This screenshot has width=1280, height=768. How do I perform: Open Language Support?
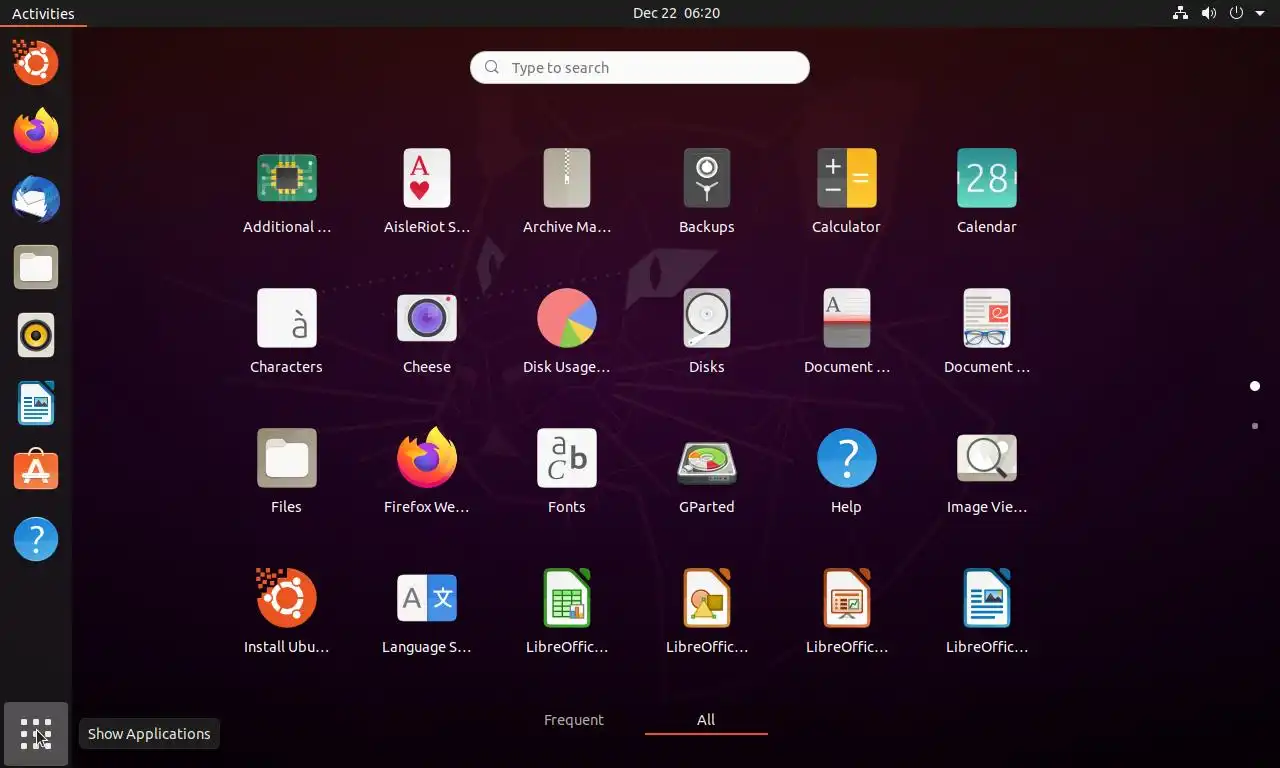(x=427, y=599)
